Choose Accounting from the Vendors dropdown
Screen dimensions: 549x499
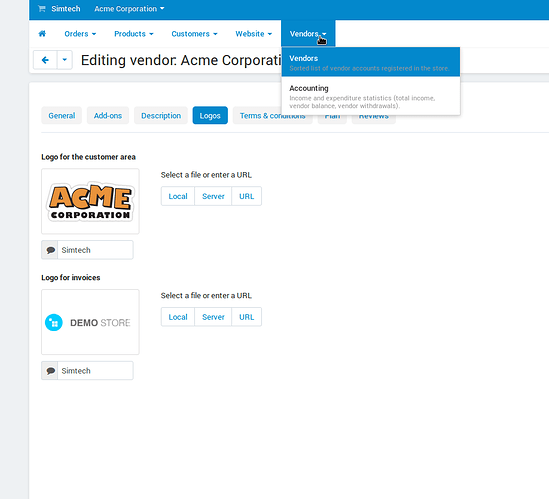pyautogui.click(x=371, y=96)
